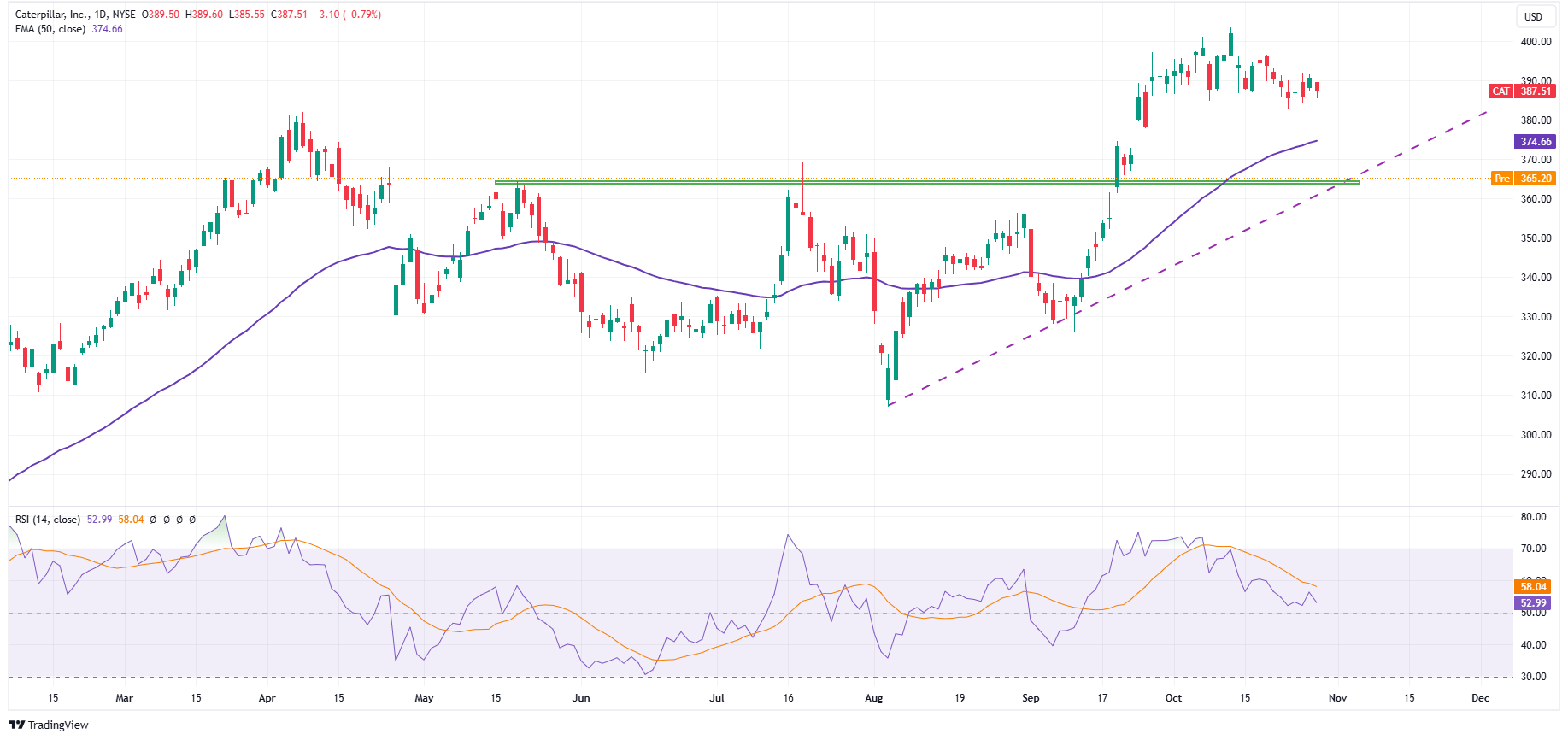The width and height of the screenshot is (1568, 740).
Task: Click the Dec date label on time axis
Action: (1481, 698)
